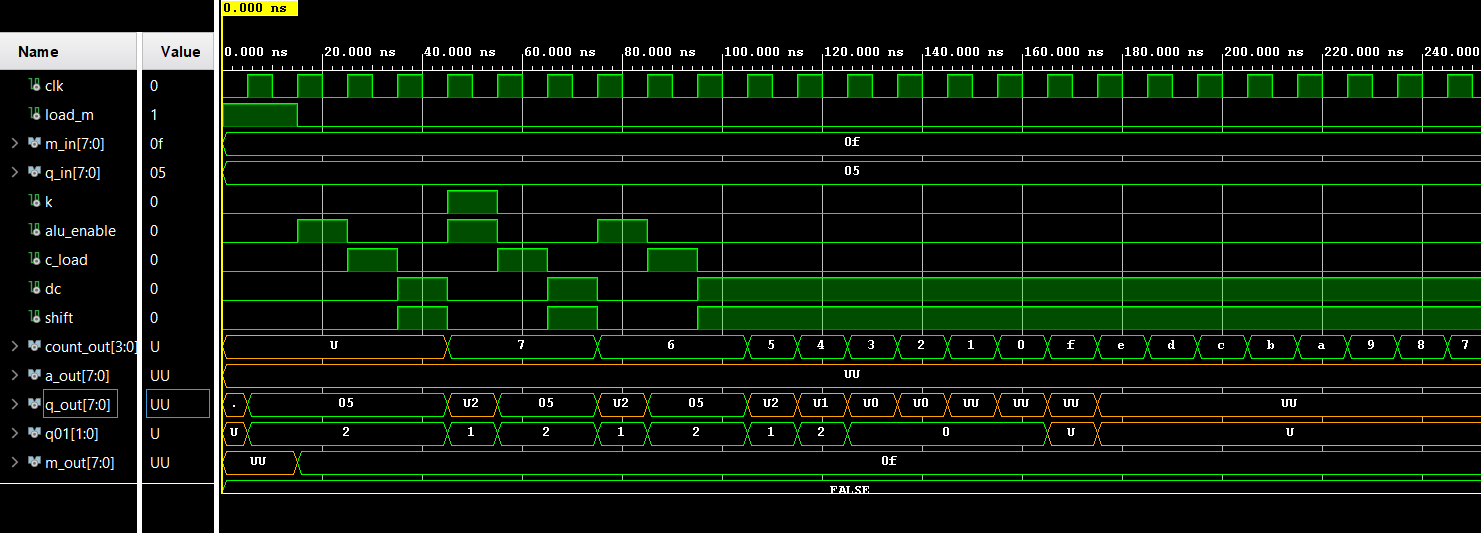The width and height of the screenshot is (1481, 533).
Task: Expand the q01[1:0] bus signal
Action: click(15, 434)
